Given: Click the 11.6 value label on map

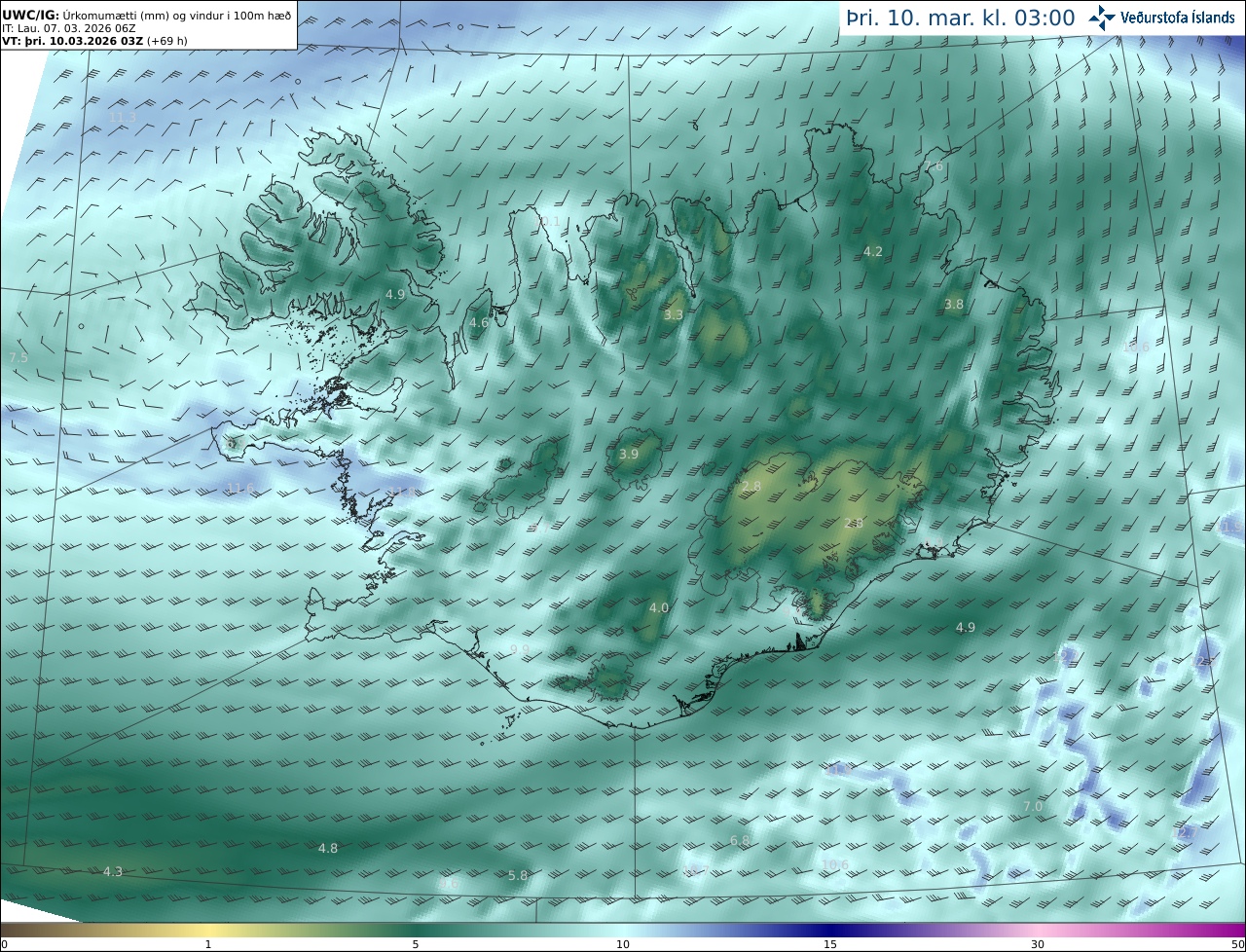Looking at the screenshot, I should (240, 489).
